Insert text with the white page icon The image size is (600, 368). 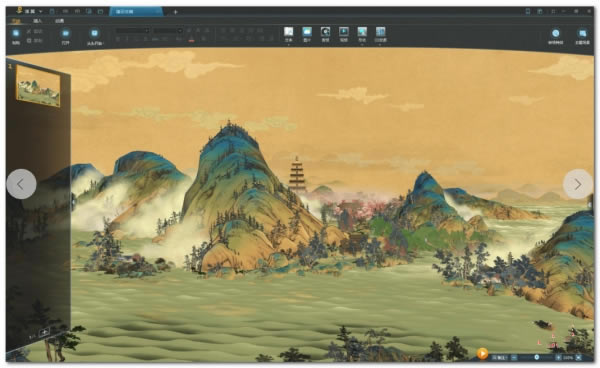tap(289, 32)
